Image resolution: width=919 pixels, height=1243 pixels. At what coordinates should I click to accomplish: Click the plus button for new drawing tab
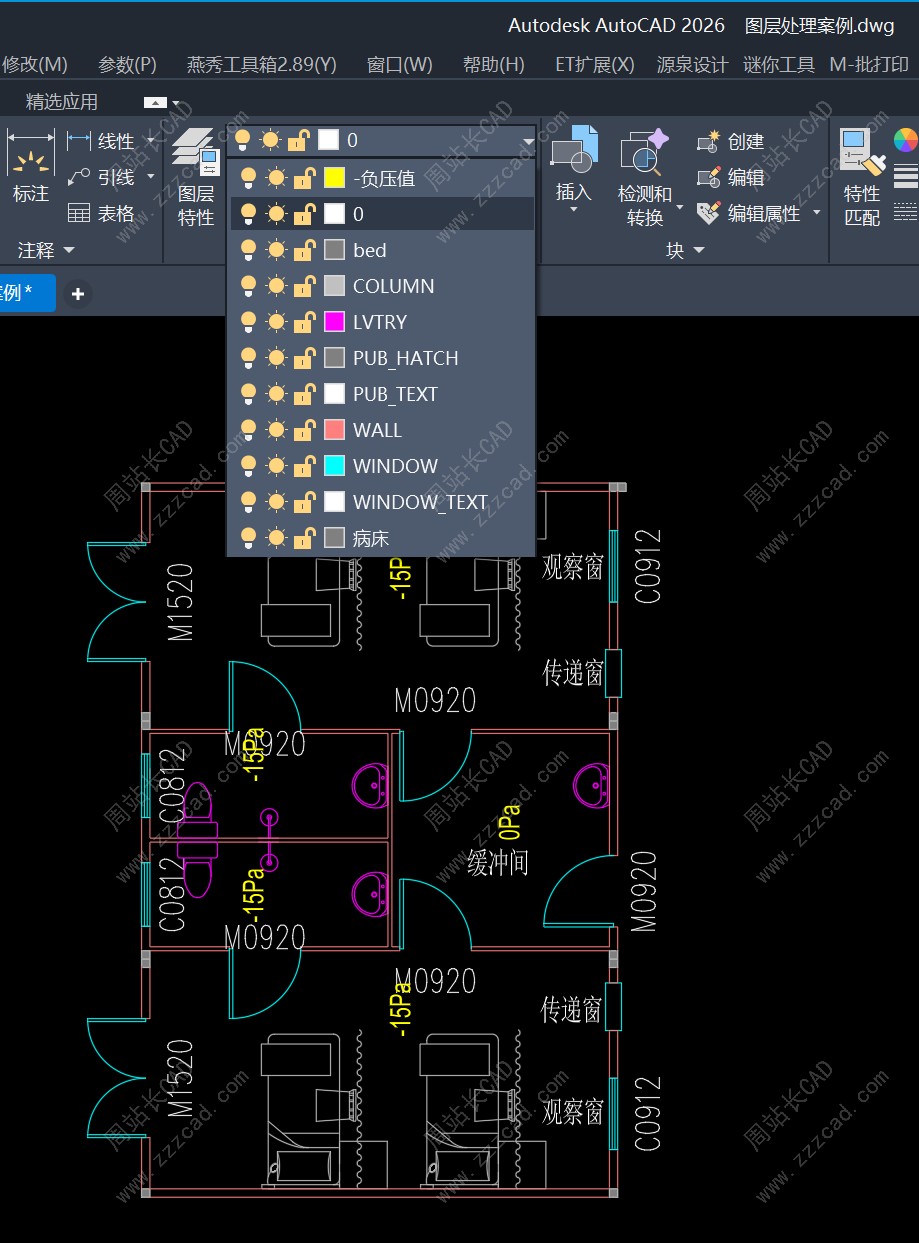(77, 293)
